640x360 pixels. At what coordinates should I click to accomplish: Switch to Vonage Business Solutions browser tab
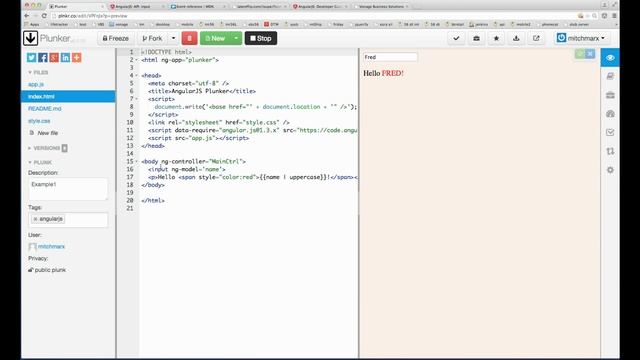(382, 7)
